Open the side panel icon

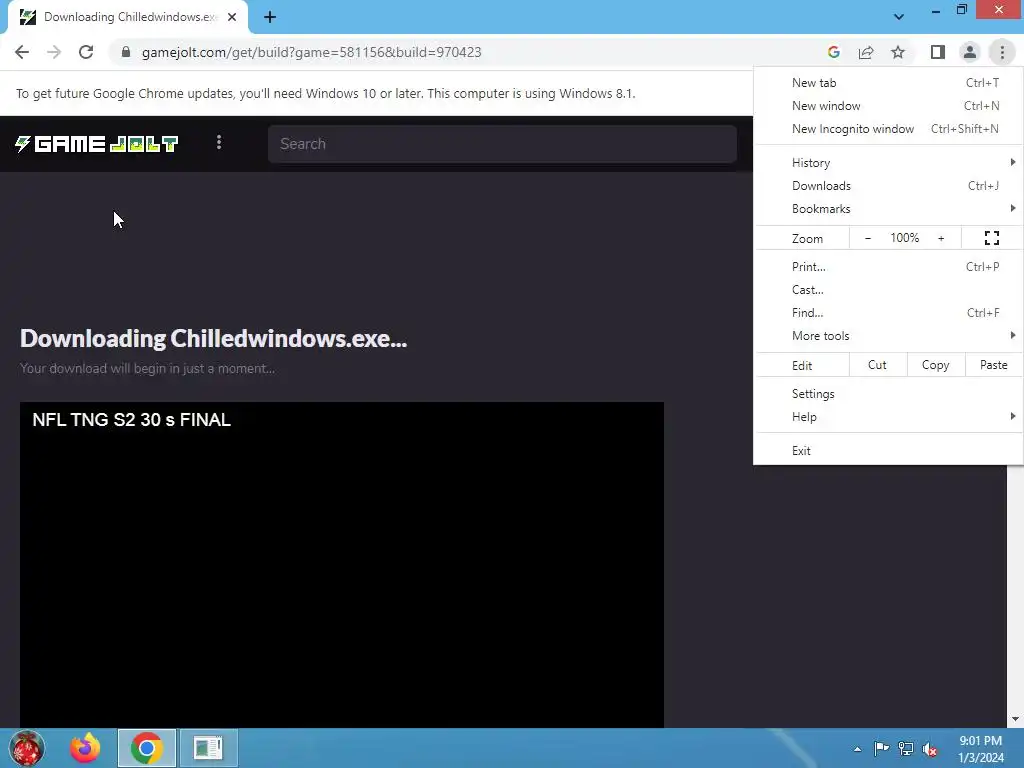coord(938,52)
